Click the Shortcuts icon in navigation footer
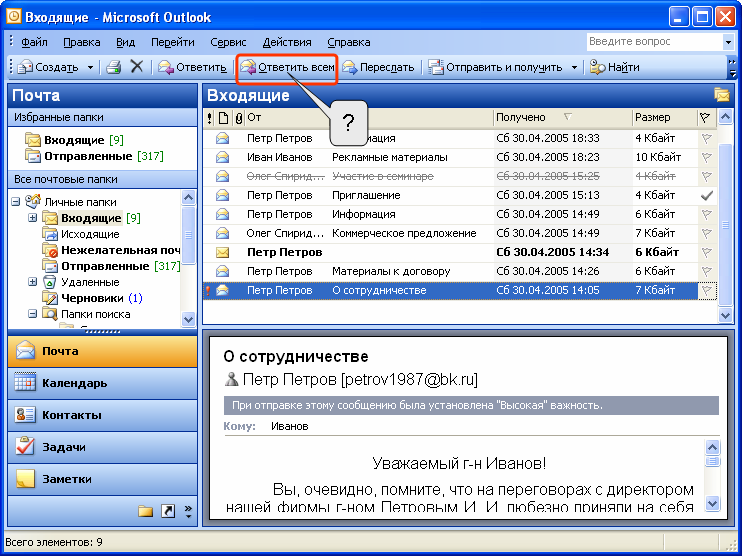Viewport: 742px width, 556px height. pos(168,511)
